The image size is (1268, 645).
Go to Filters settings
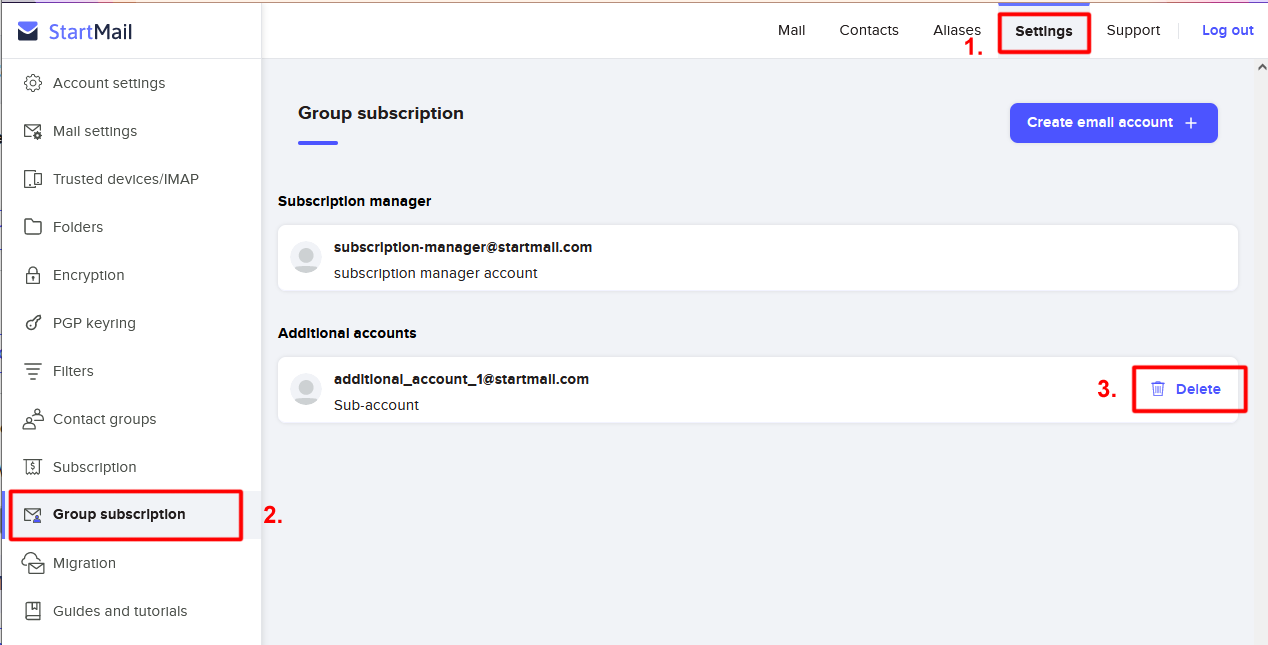pos(131,371)
